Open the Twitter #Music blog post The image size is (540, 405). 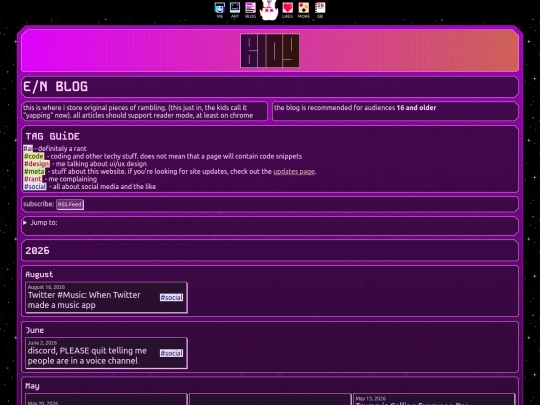pyautogui.click(x=106, y=298)
